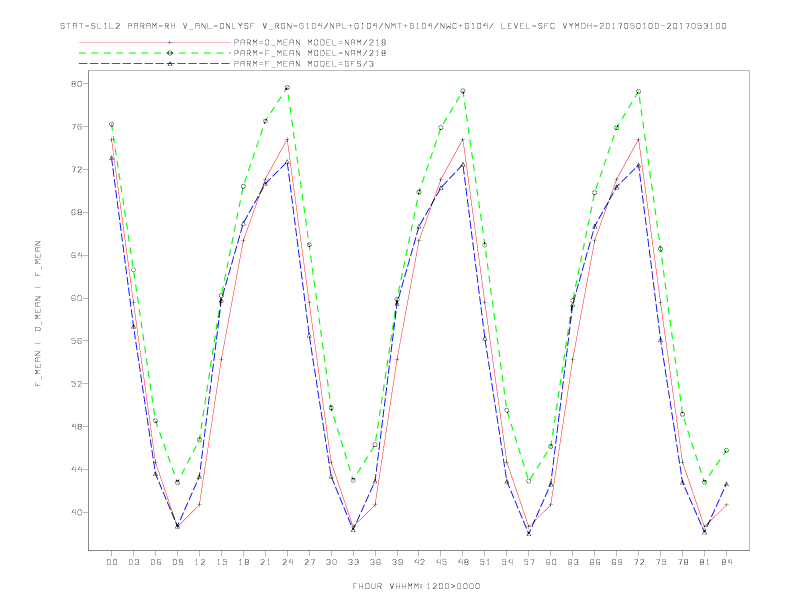Select legend label PARM=O_MEAN MODEL=NAM/218
792x612 pixels.
pos(310,42)
